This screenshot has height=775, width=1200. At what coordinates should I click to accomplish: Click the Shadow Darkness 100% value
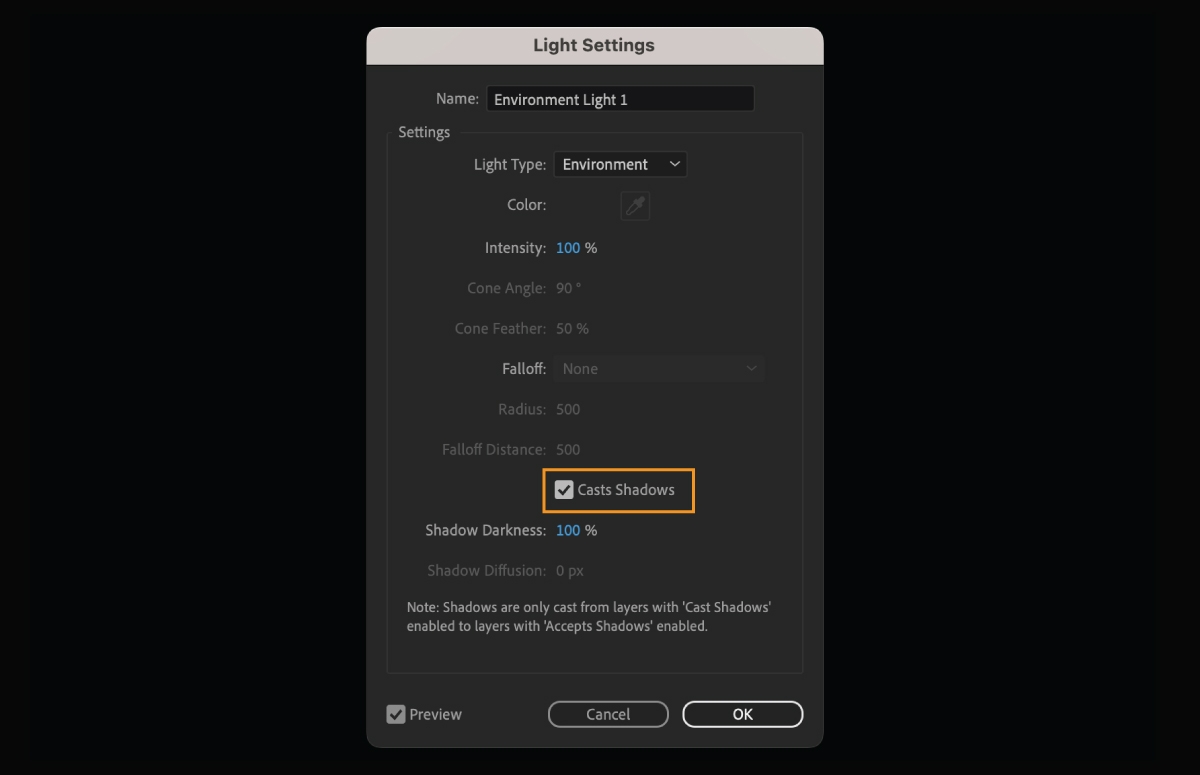tap(570, 530)
